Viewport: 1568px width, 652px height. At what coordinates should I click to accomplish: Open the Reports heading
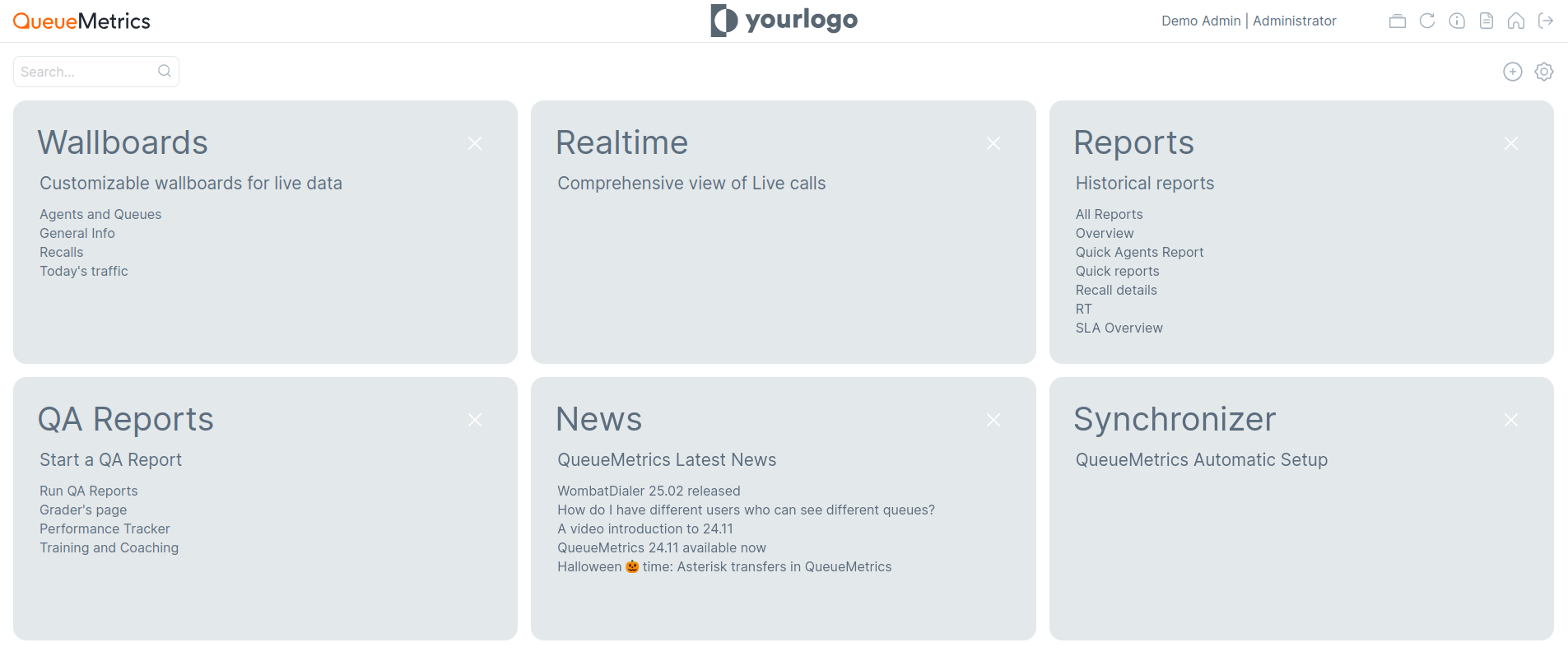tap(1133, 142)
